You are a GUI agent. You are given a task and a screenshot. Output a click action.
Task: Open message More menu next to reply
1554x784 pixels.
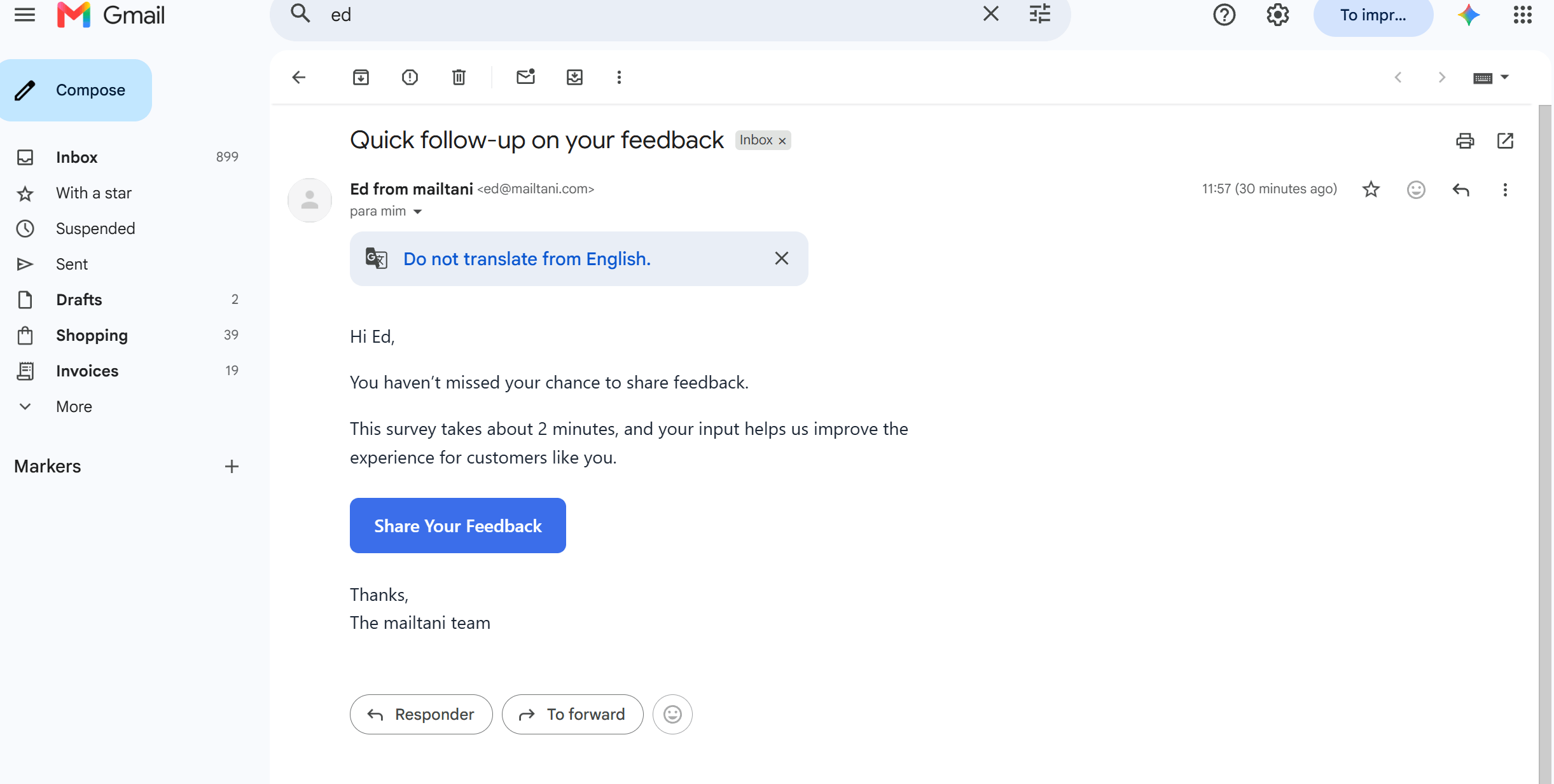coord(1505,189)
